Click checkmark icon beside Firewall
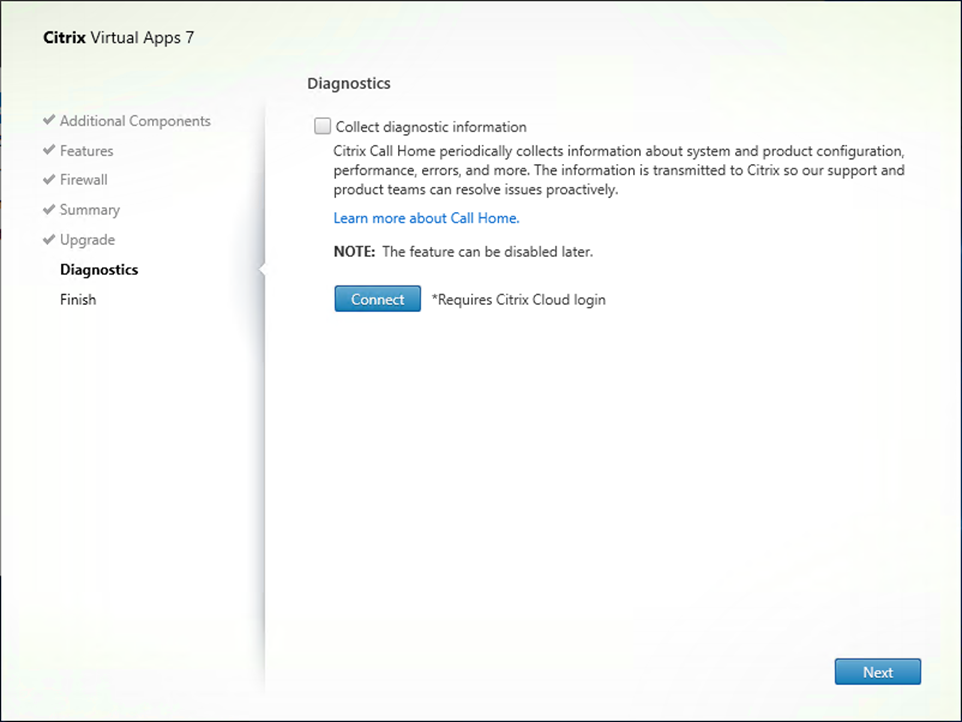Image resolution: width=962 pixels, height=722 pixels. tap(49, 179)
